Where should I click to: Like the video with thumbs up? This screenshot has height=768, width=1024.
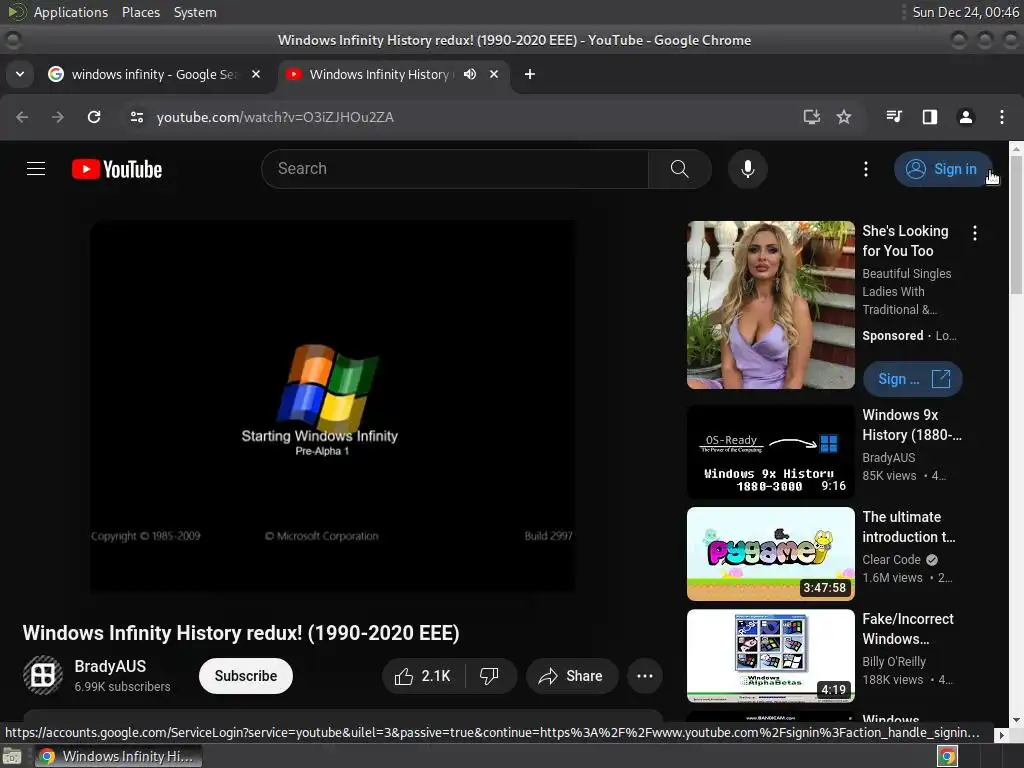[x=423, y=676]
